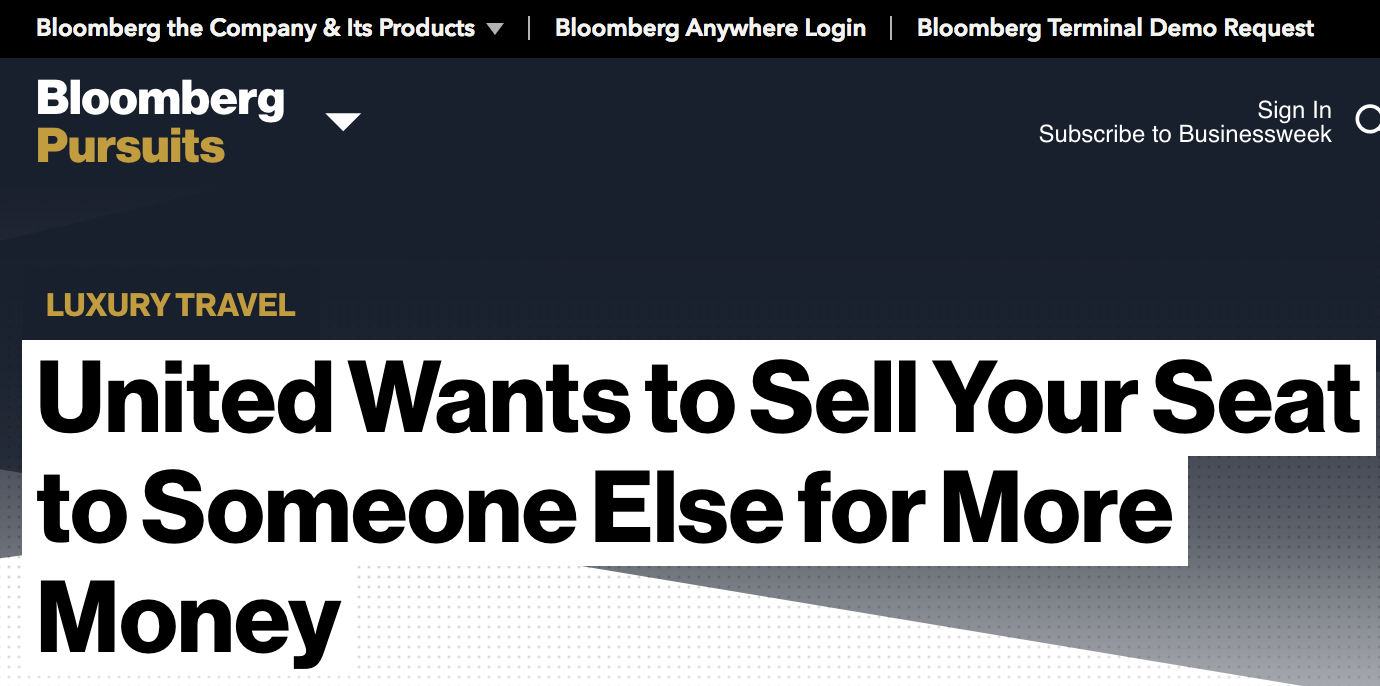
Task: Click the Bloomberg wordmark logo
Action: [160, 100]
